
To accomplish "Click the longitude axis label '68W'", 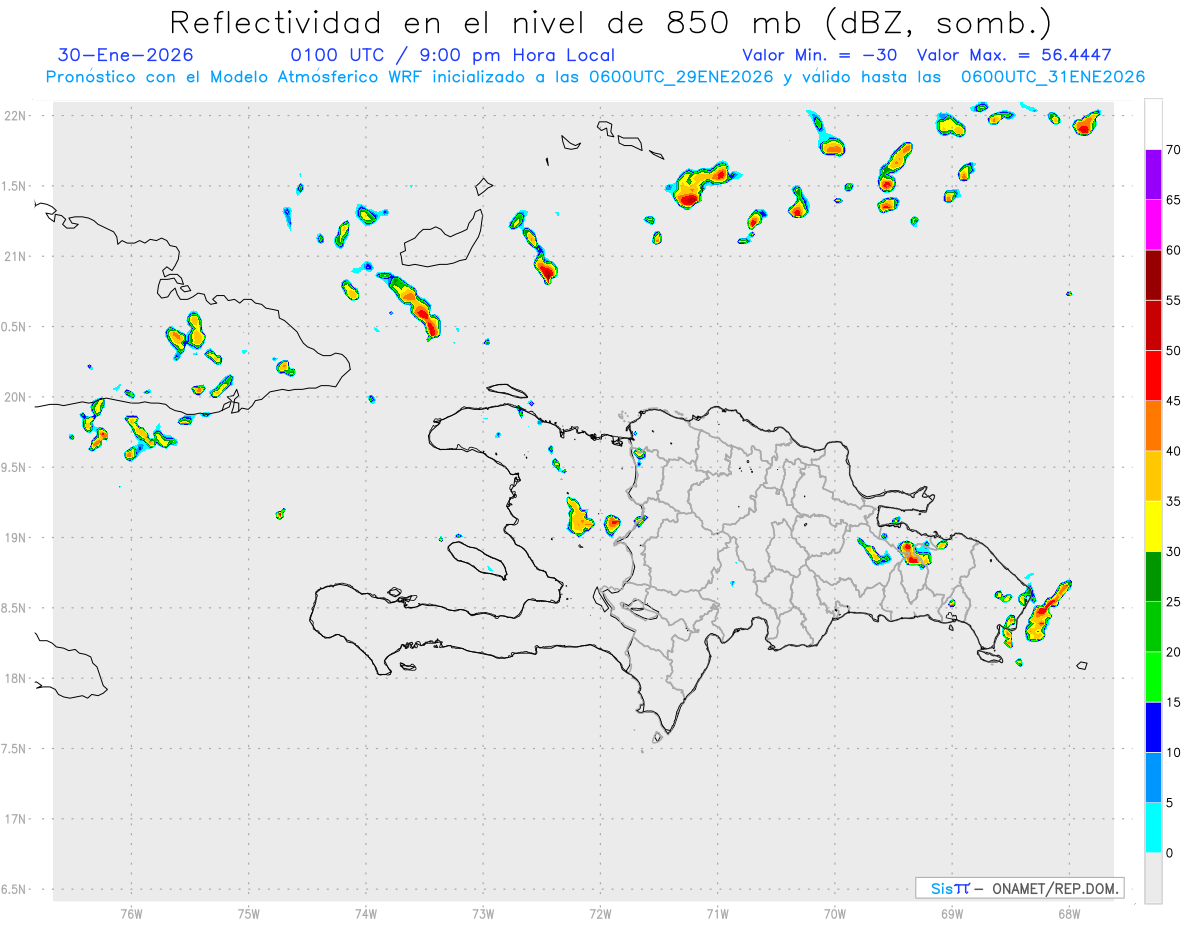I will [1069, 913].
